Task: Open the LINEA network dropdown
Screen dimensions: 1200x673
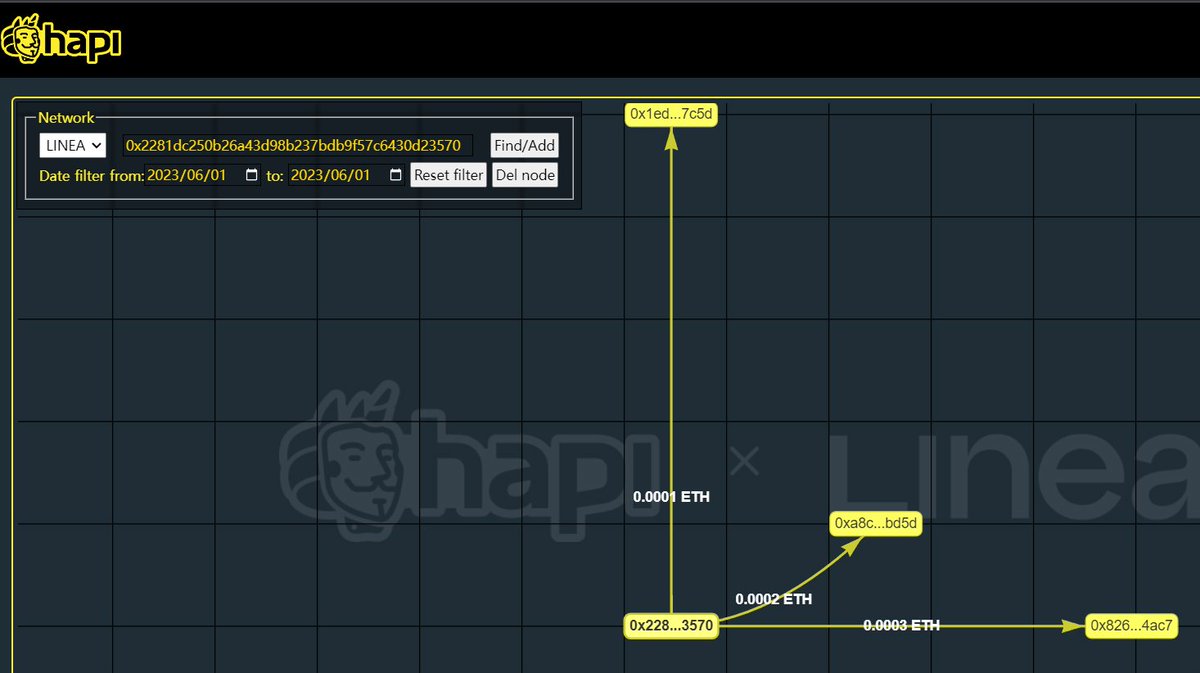Action: (x=73, y=145)
